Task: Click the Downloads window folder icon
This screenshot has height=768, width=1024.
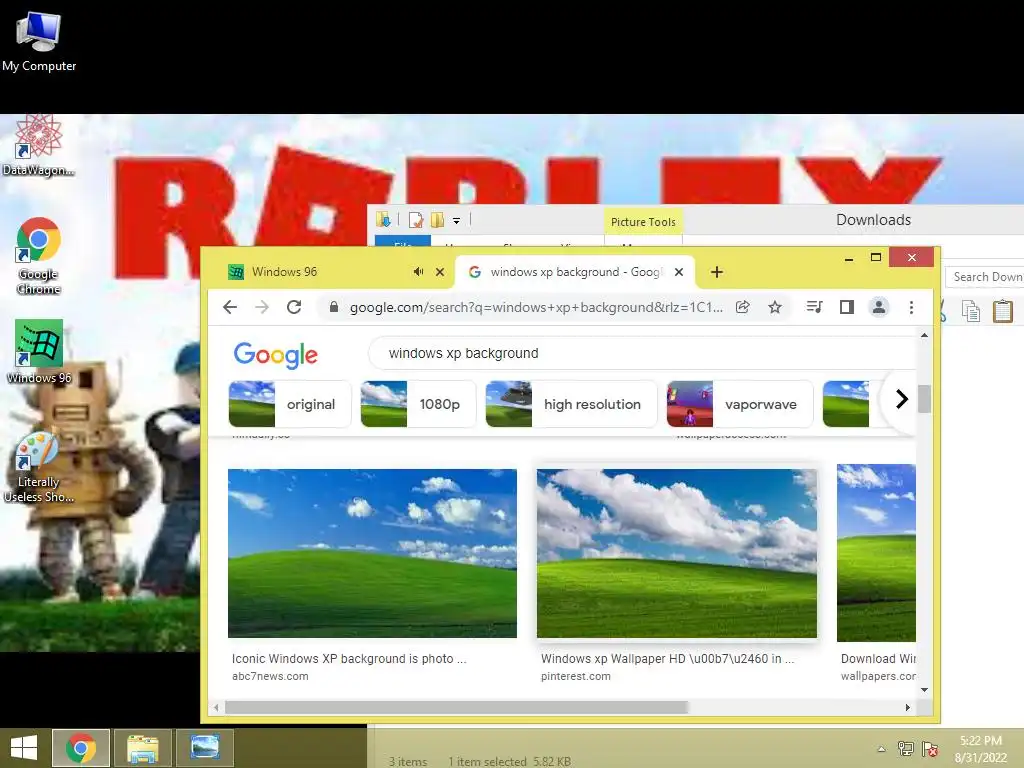Action: [383, 220]
